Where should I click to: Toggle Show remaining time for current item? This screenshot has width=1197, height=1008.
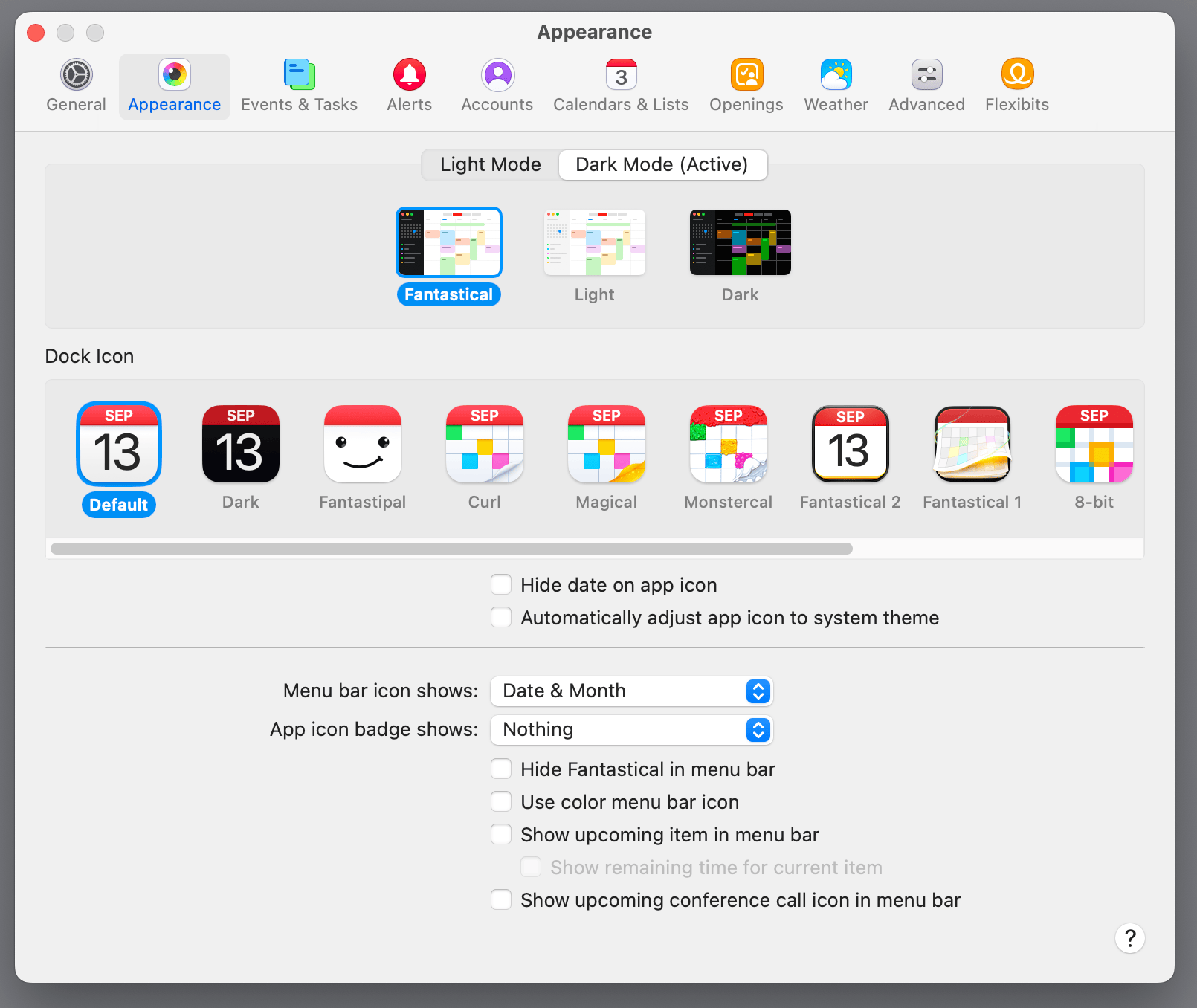(531, 868)
